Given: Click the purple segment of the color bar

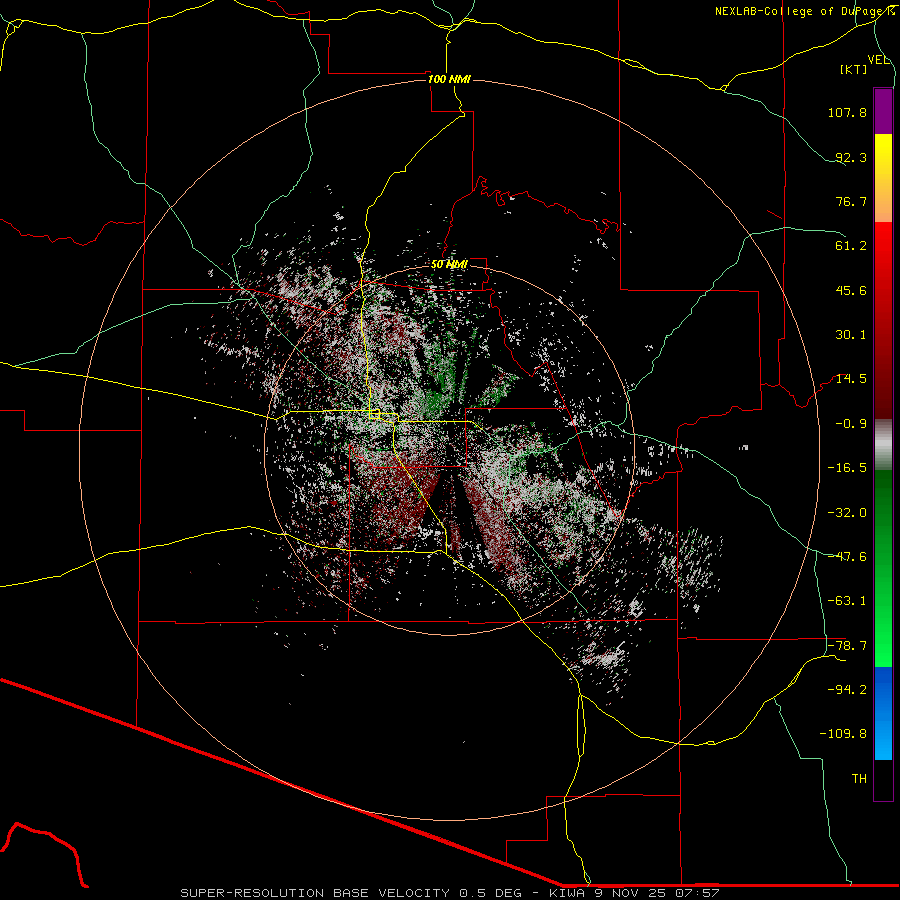Looking at the screenshot, I should pos(883,112).
